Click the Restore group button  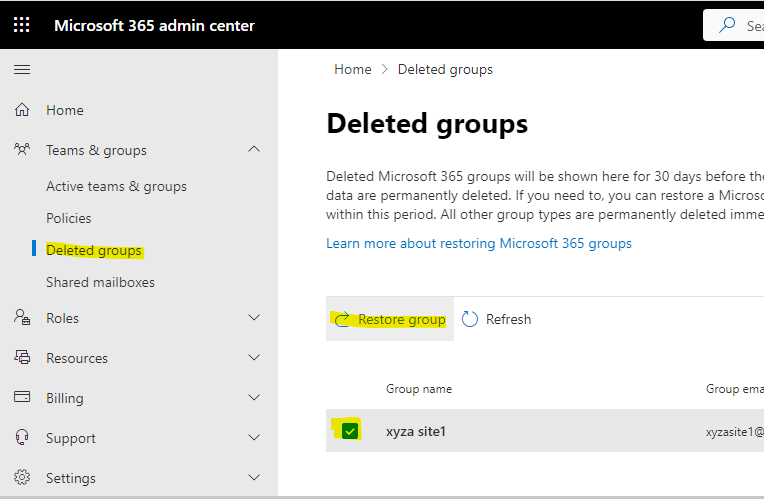pyautogui.click(x=390, y=319)
